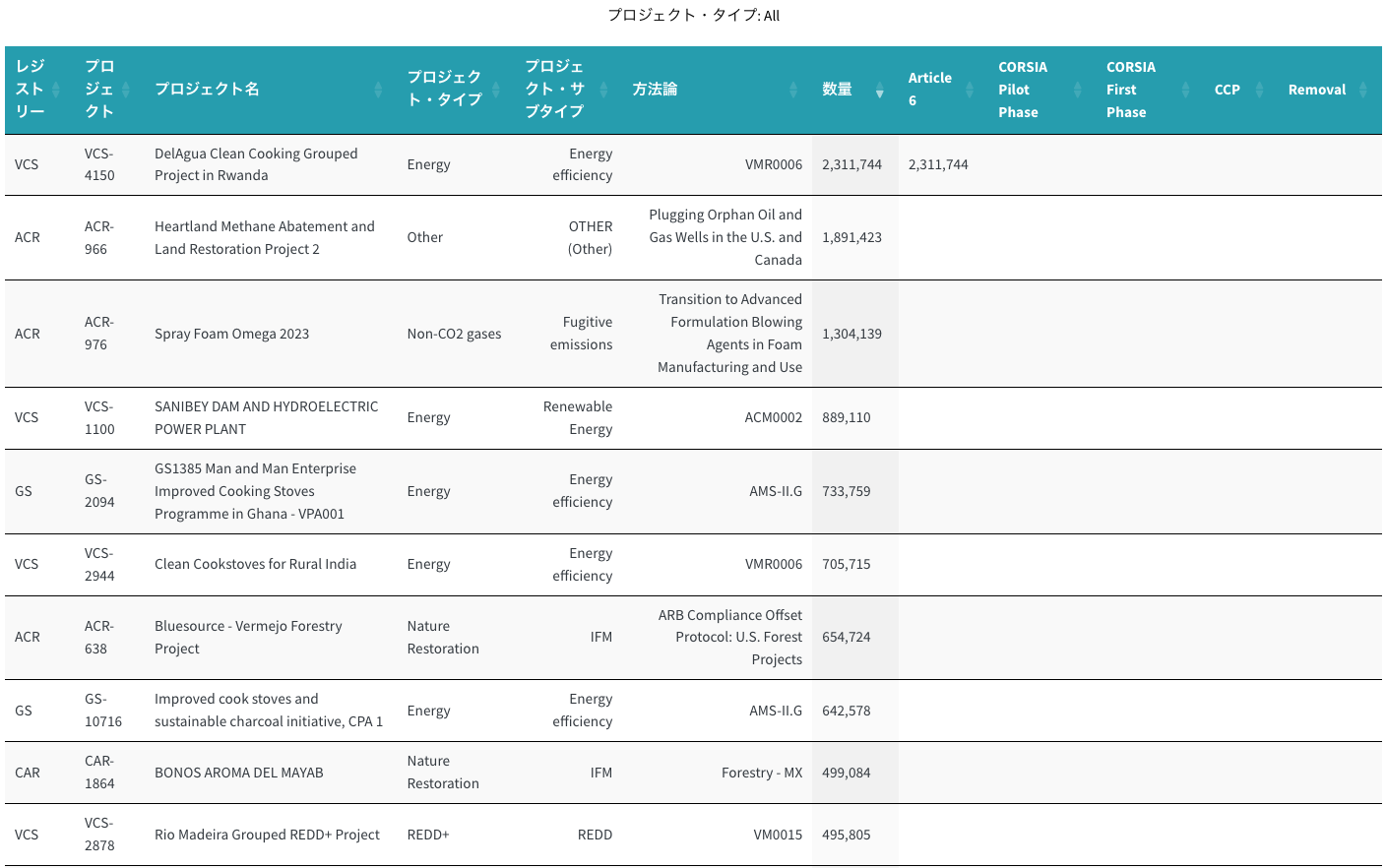Click project ID VCS-1100
1386x868 pixels.
click(99, 417)
